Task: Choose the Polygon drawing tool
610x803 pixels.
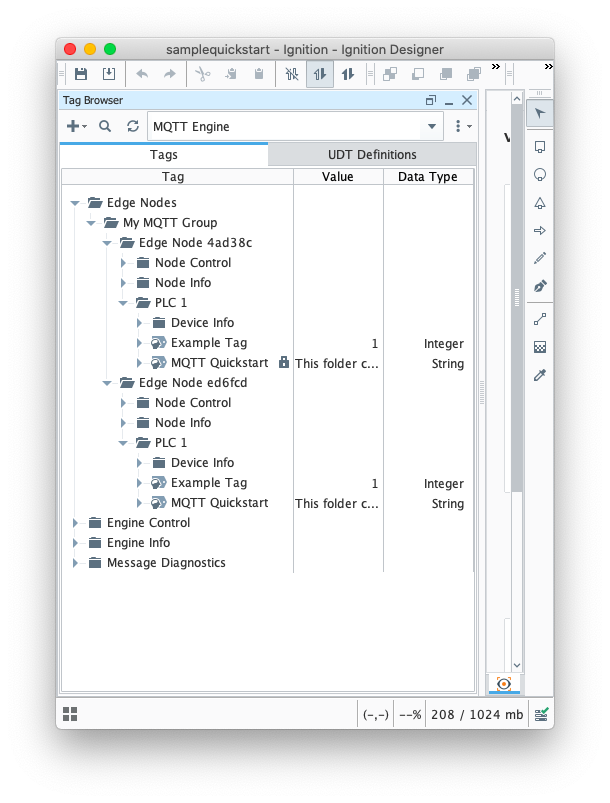Action: 540,203
